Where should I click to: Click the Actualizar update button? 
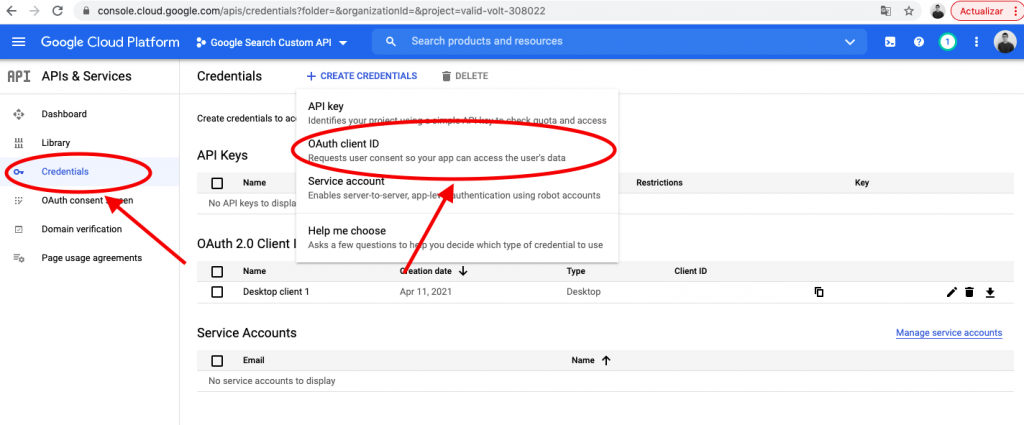click(986, 11)
